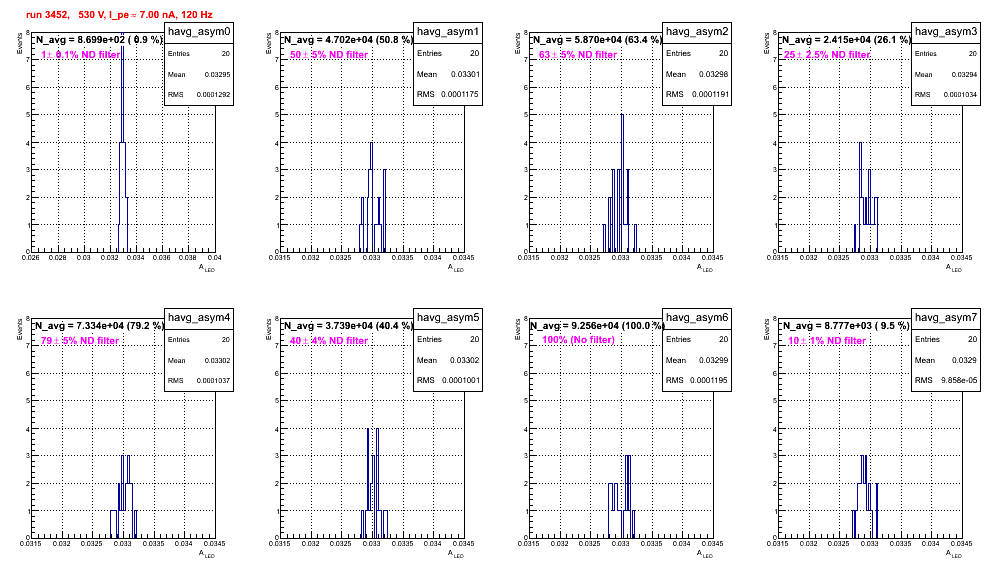The image size is (996, 572).
Task: Click RMS value 0.0001191
Action: (710, 95)
